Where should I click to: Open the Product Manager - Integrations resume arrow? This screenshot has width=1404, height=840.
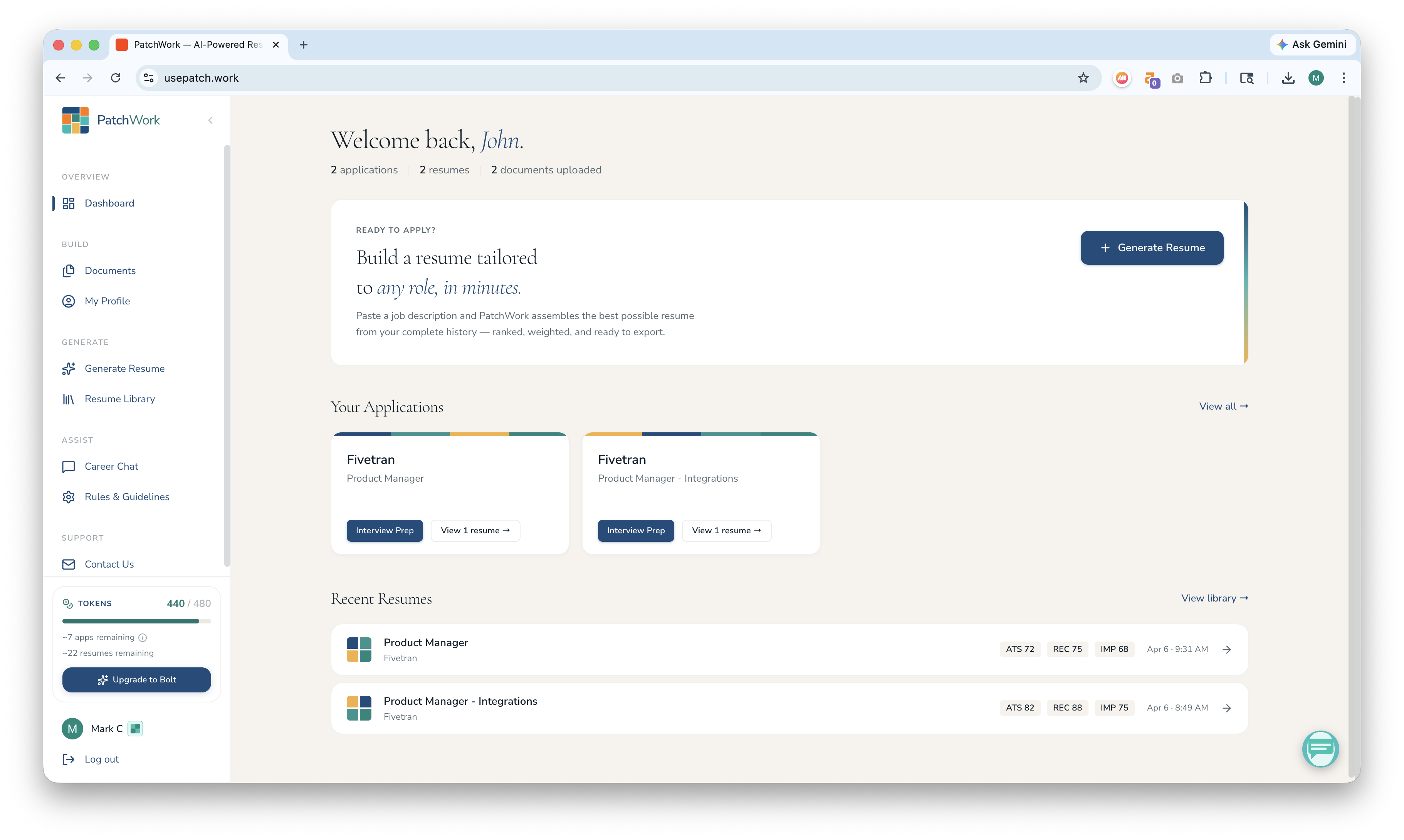(1226, 708)
